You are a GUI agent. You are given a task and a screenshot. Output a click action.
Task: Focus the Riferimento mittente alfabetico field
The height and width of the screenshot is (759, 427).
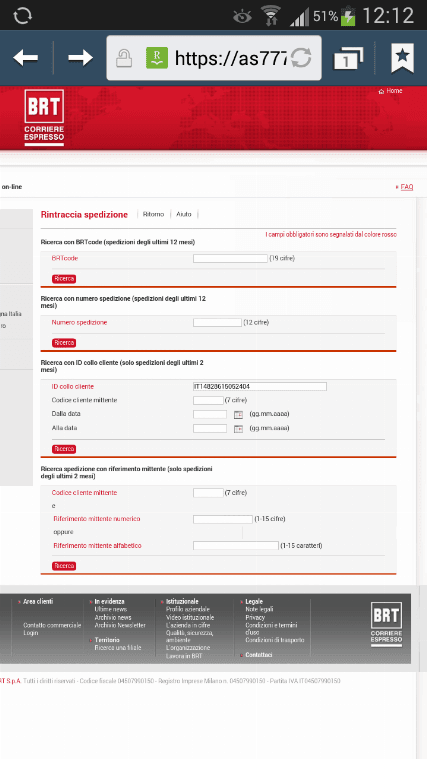tap(236, 546)
